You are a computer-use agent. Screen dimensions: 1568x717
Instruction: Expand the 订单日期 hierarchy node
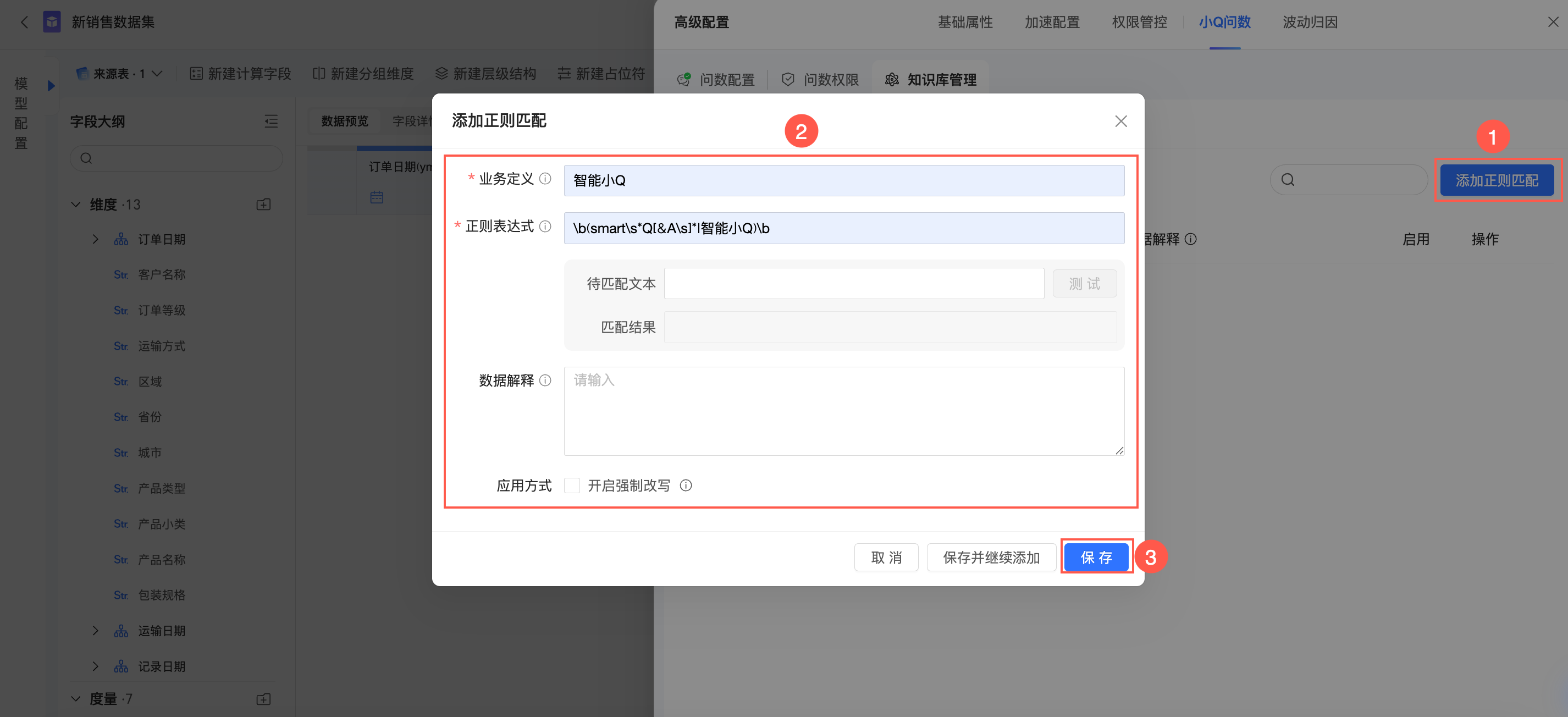click(x=96, y=239)
